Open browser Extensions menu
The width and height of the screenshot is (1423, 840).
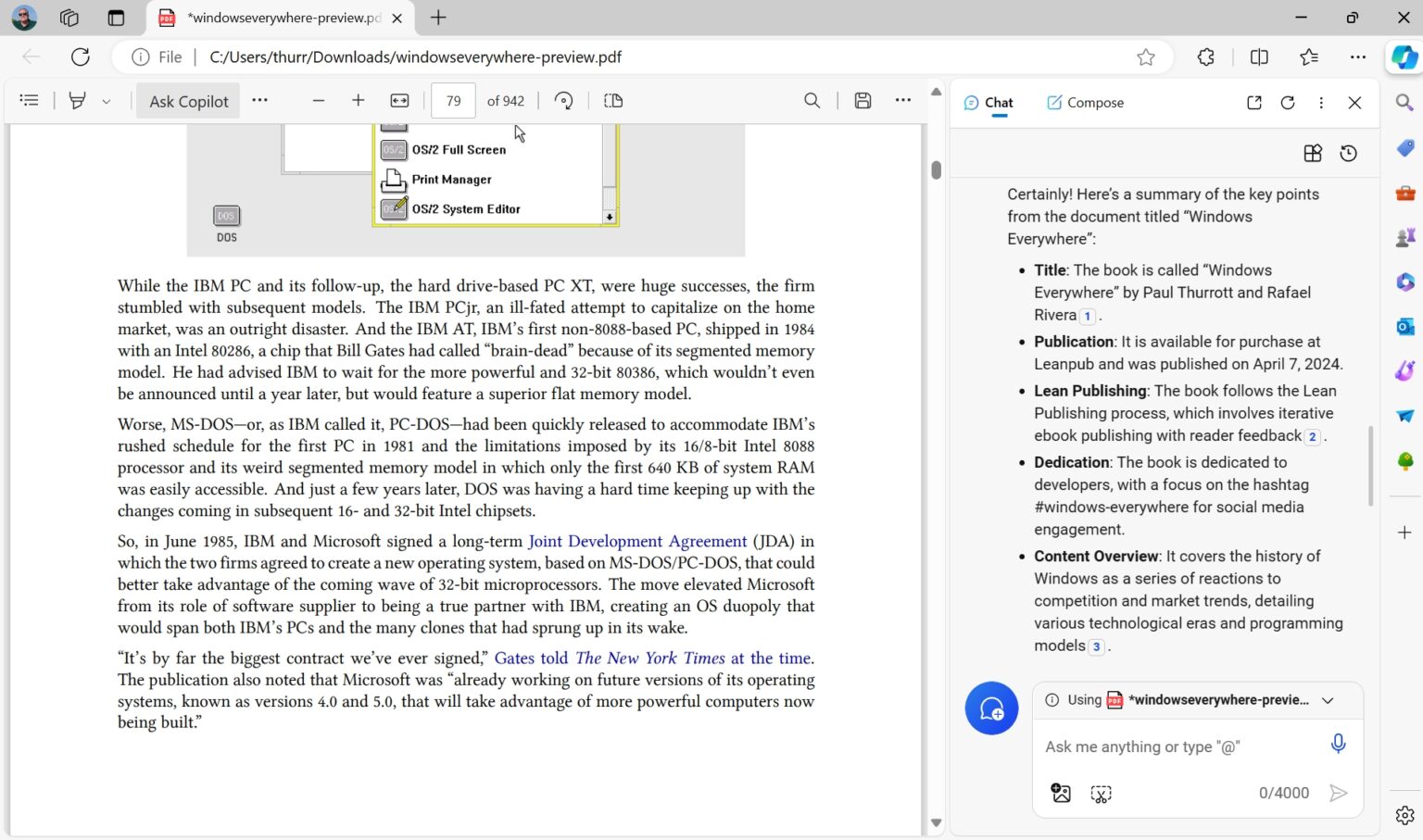1206,56
